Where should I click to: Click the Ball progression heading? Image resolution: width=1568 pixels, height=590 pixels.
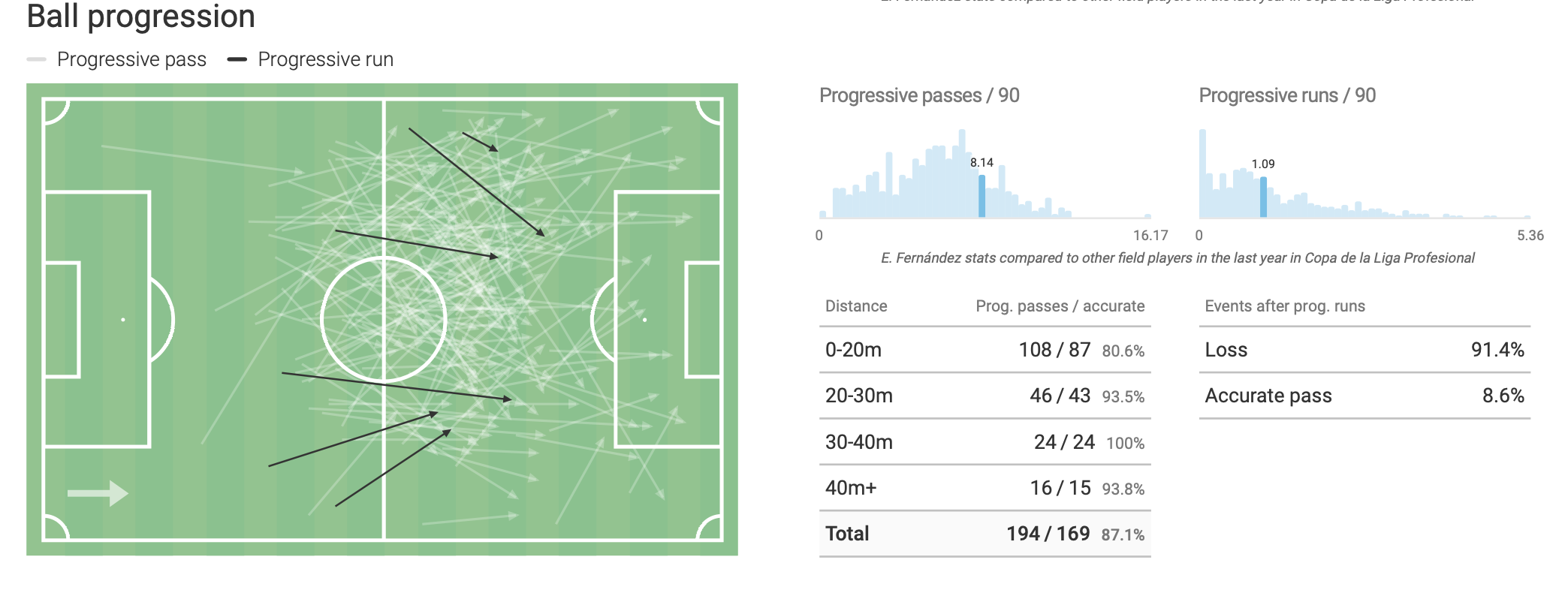click(141, 17)
